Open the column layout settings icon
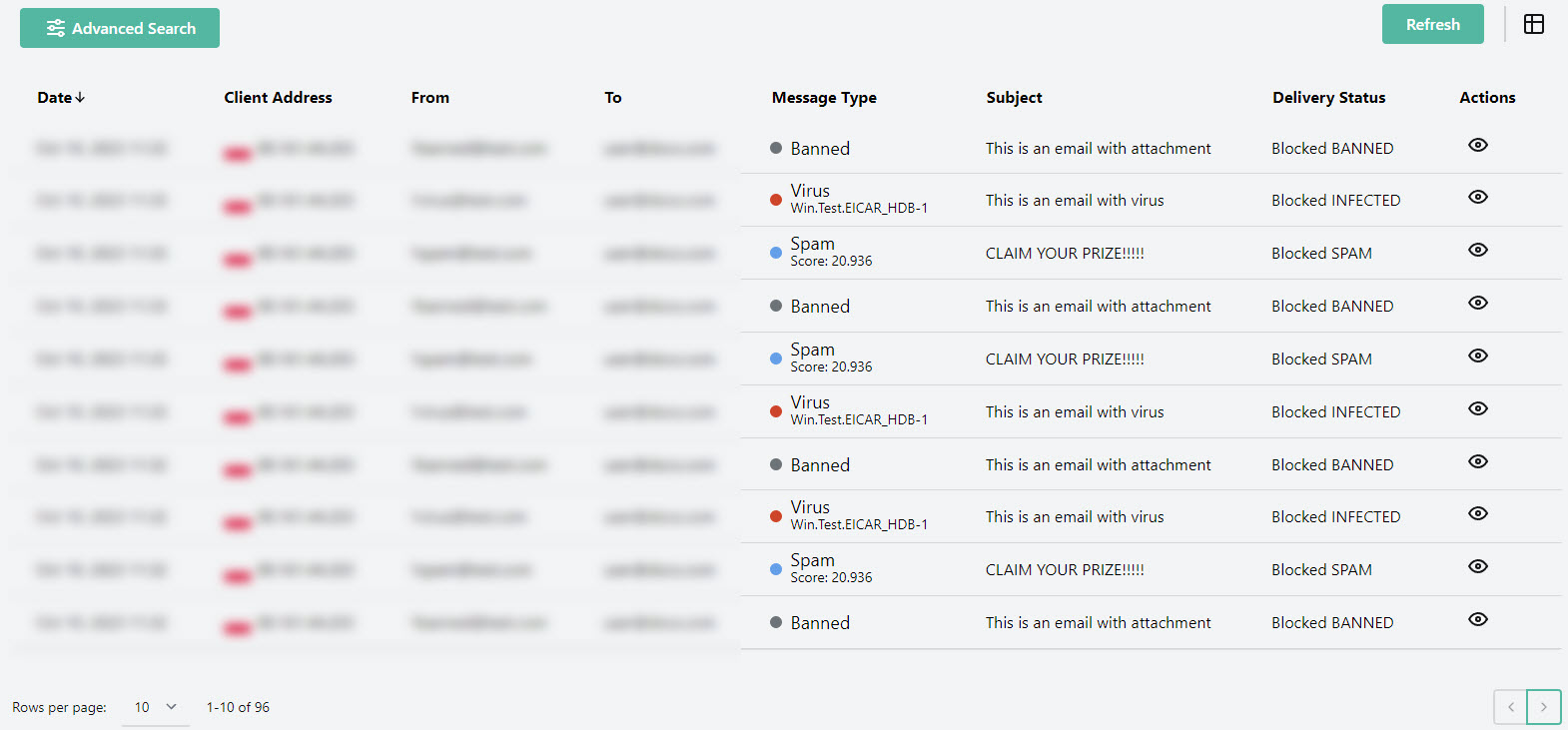The width and height of the screenshot is (1568, 730). (x=1534, y=24)
